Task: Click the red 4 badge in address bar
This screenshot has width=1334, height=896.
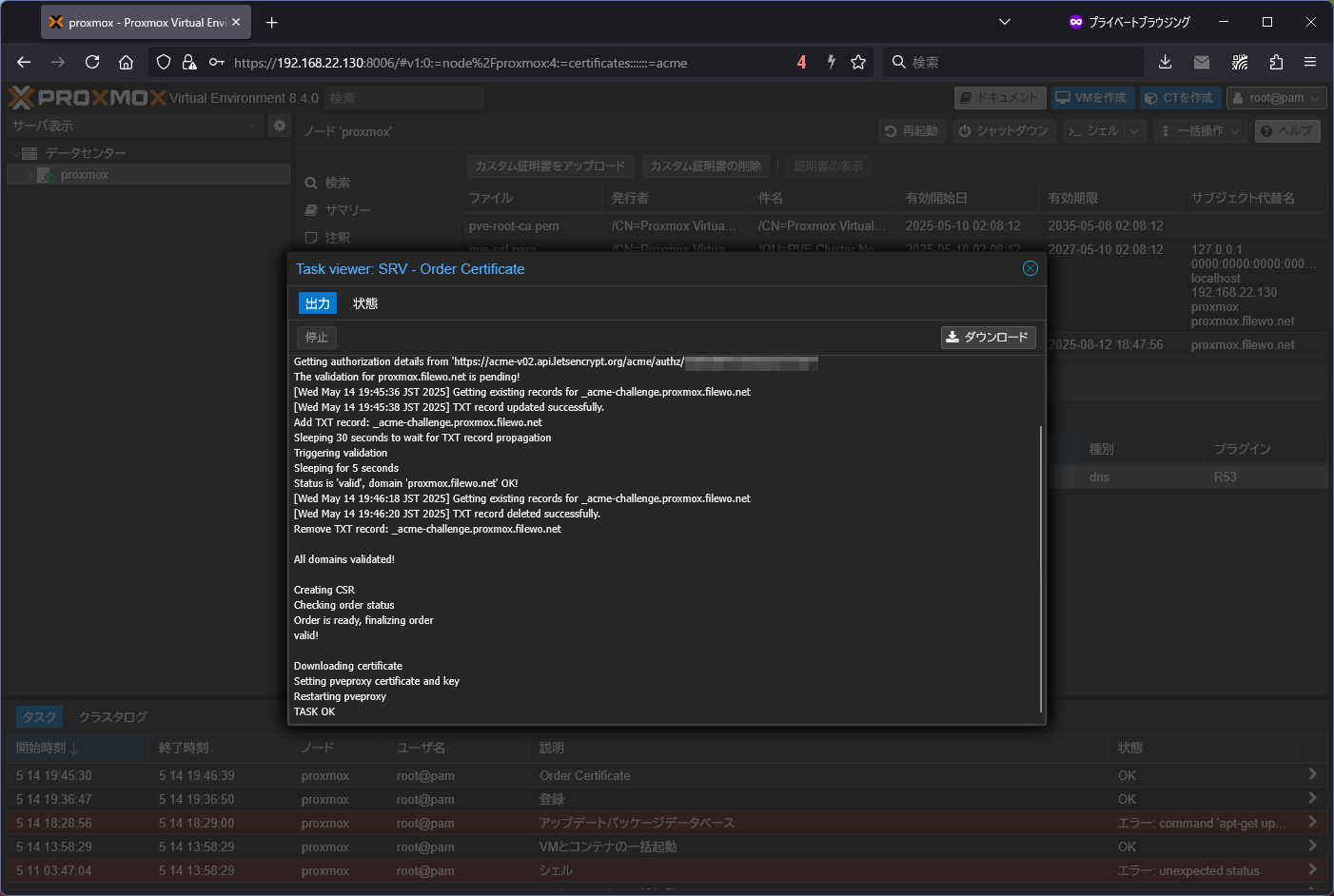Action: click(x=801, y=62)
